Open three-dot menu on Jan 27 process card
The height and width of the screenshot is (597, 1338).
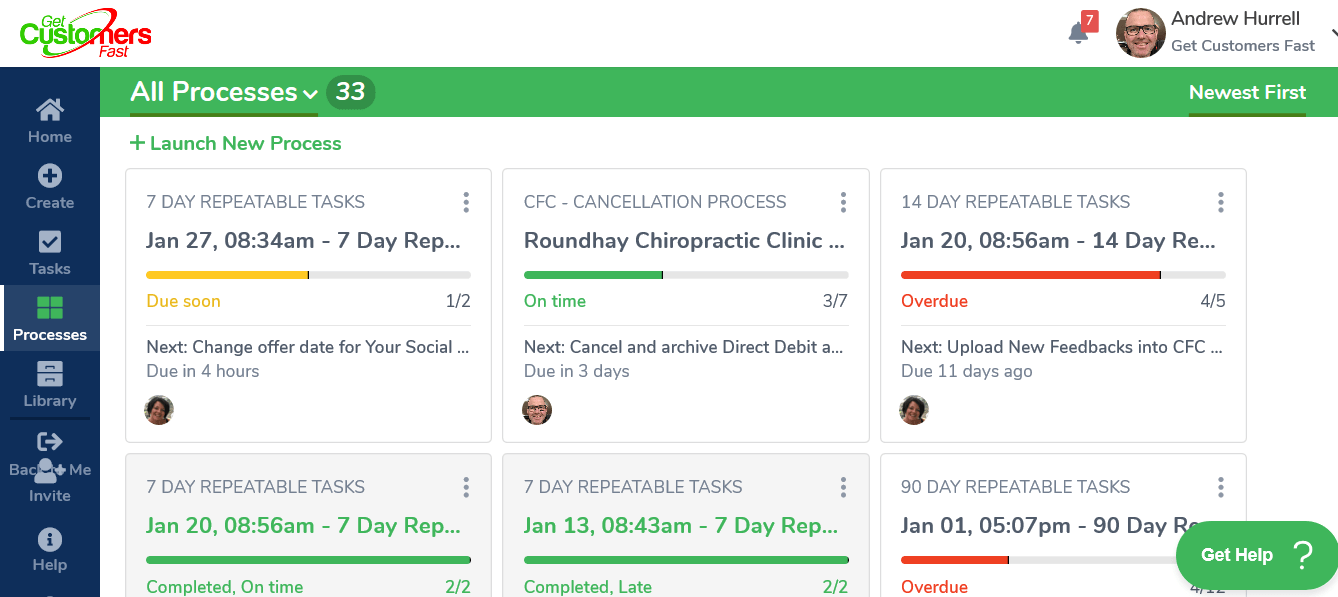tap(466, 203)
